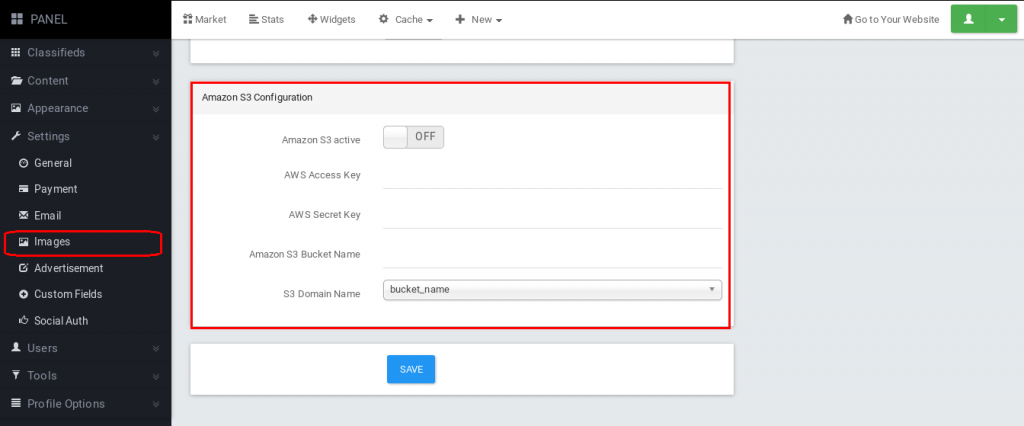Image resolution: width=1024 pixels, height=426 pixels.
Task: Click the PANEL grid icon
Action: pos(17,20)
